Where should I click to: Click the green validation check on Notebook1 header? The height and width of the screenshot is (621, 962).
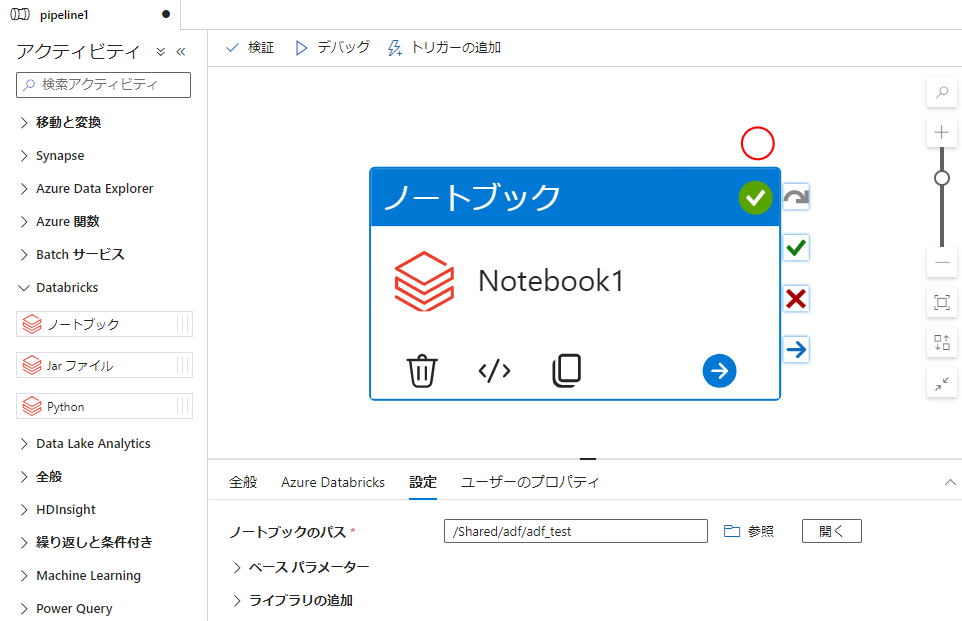(755, 198)
